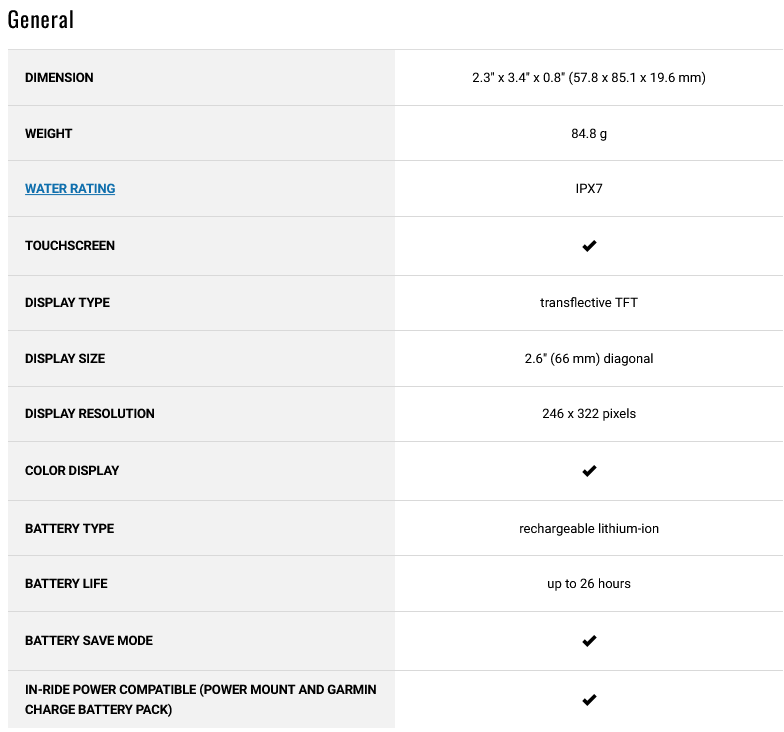
Task: Click the Touchscreen checkmark icon
Action: (x=589, y=246)
